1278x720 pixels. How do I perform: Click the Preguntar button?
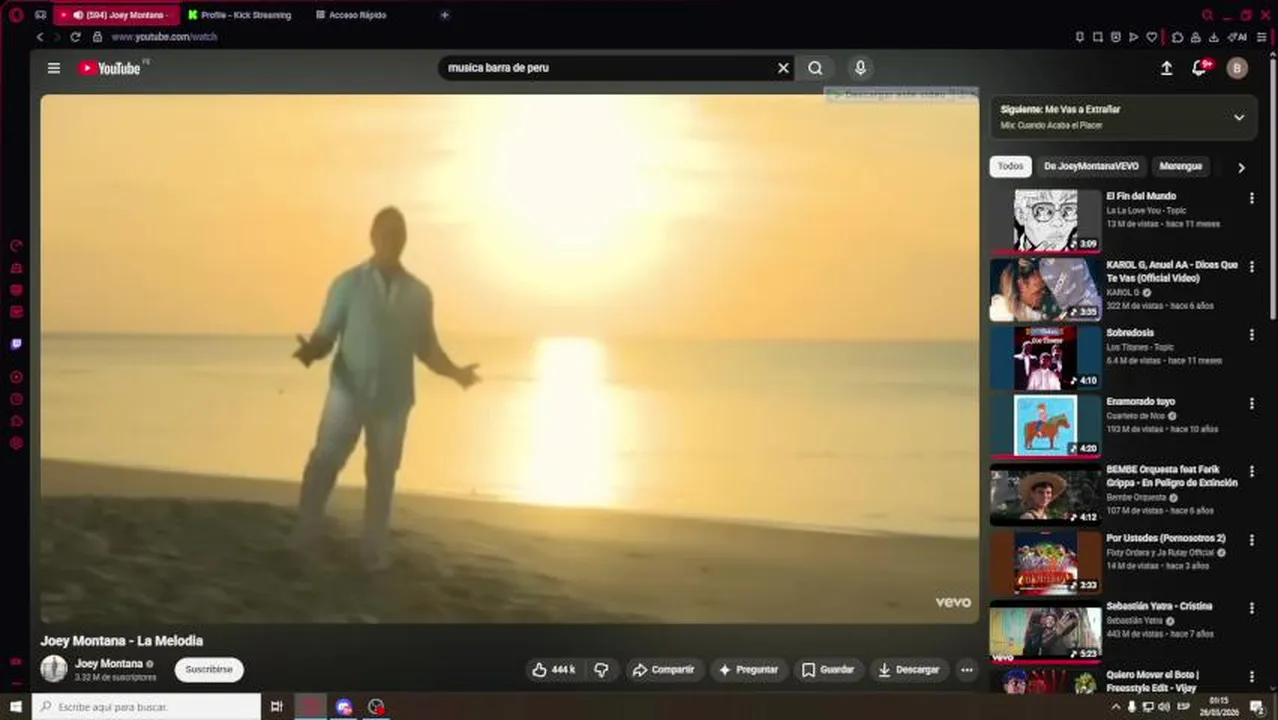click(748, 670)
